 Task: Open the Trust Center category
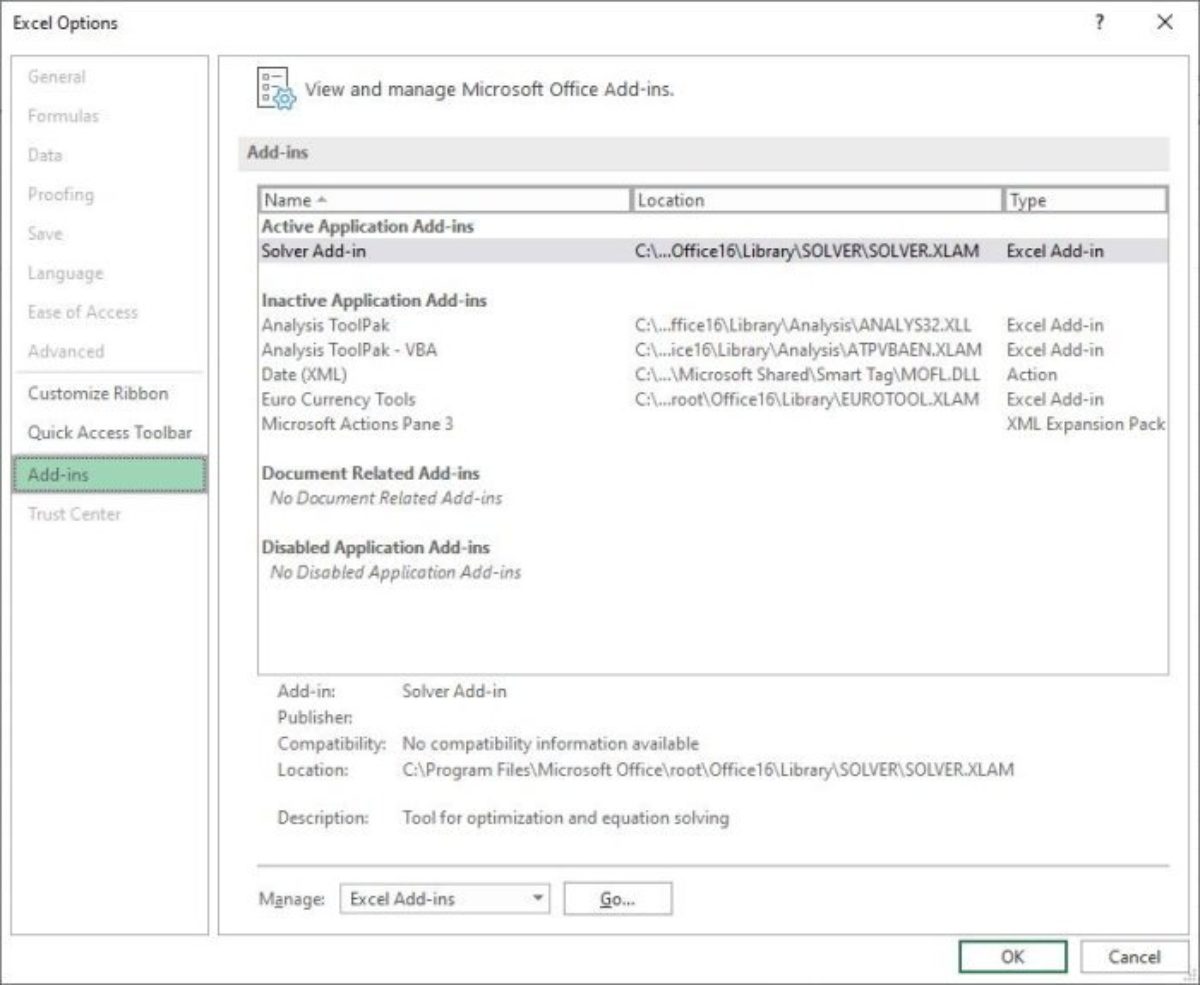click(74, 514)
